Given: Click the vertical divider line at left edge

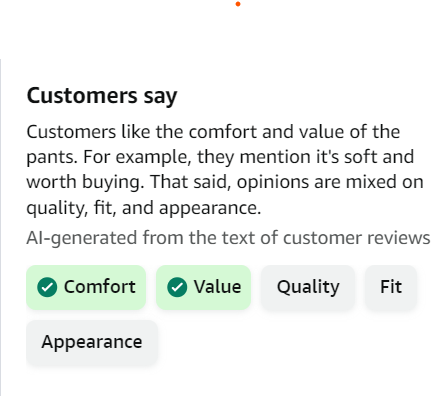Looking at the screenshot, I should coord(1,228).
